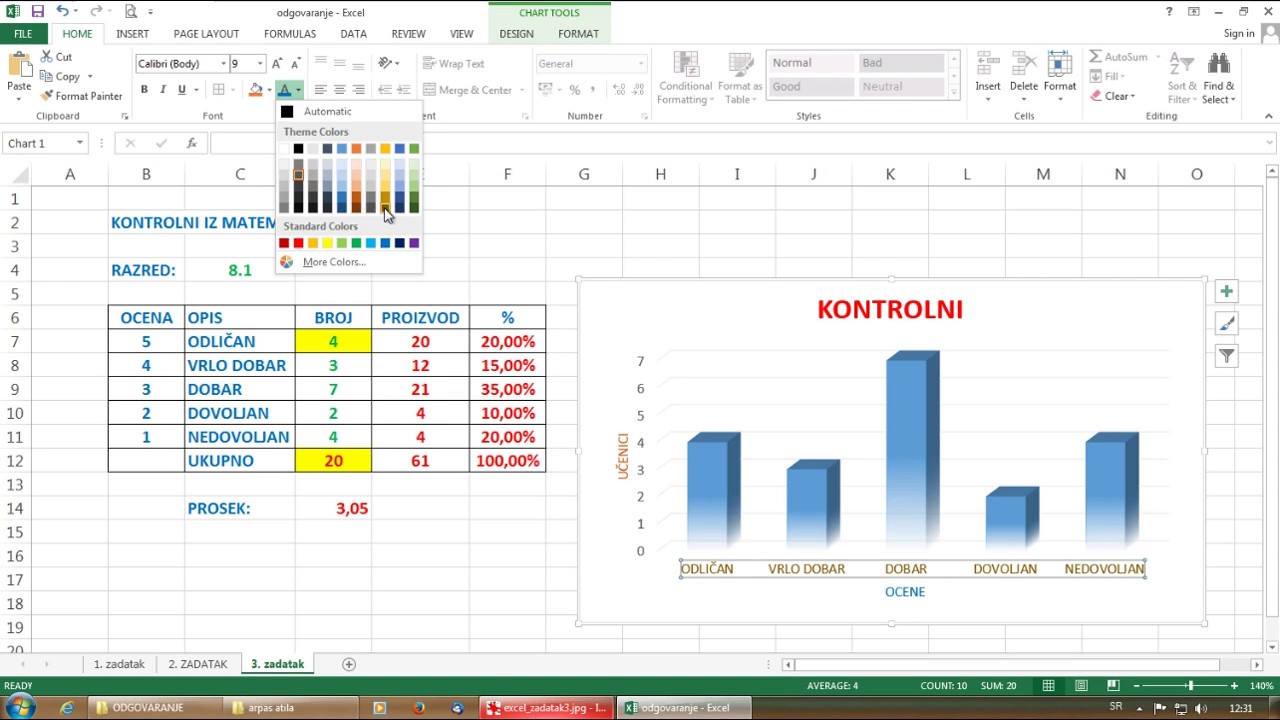Click the Fill Color bucket icon
Image resolution: width=1280 pixels, height=720 pixels.
click(255, 90)
